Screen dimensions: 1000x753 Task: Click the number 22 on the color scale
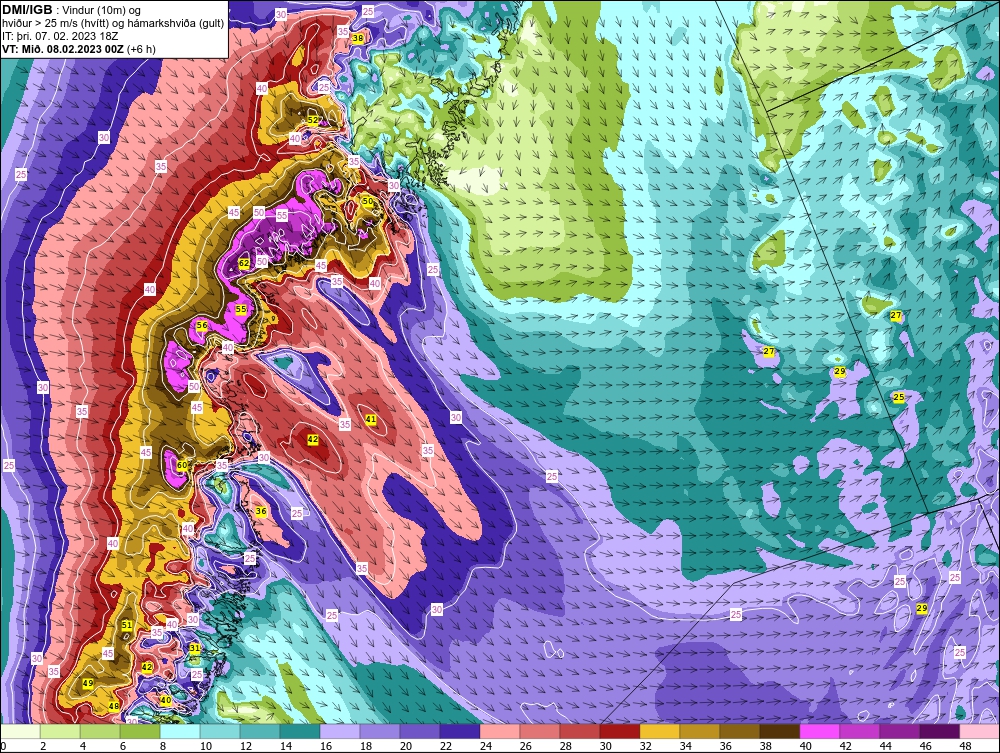tap(446, 746)
